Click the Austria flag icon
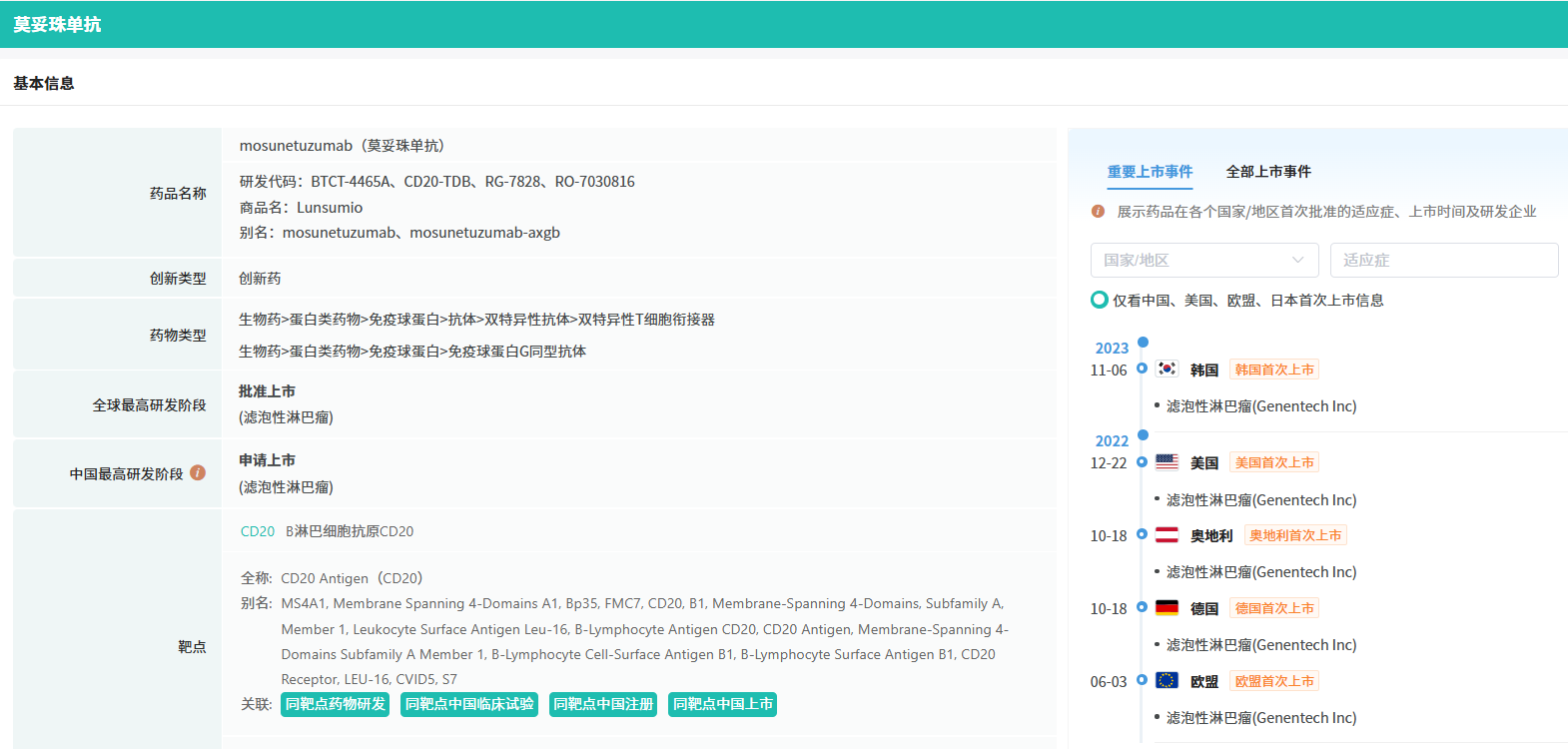Viewport: 1568px width, 749px height. pyautogui.click(x=1167, y=535)
